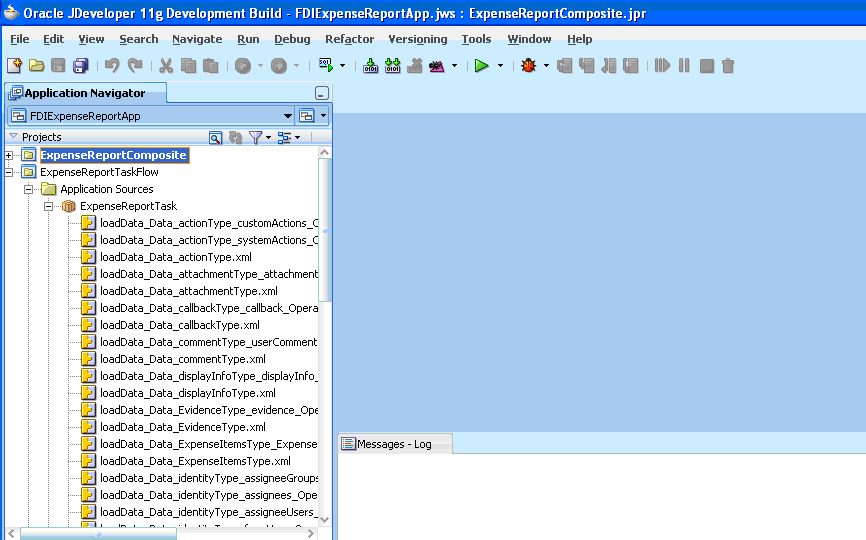Viewport: 866px width, 540px height.
Task: Click the Terminate square stop icon
Action: coord(706,66)
